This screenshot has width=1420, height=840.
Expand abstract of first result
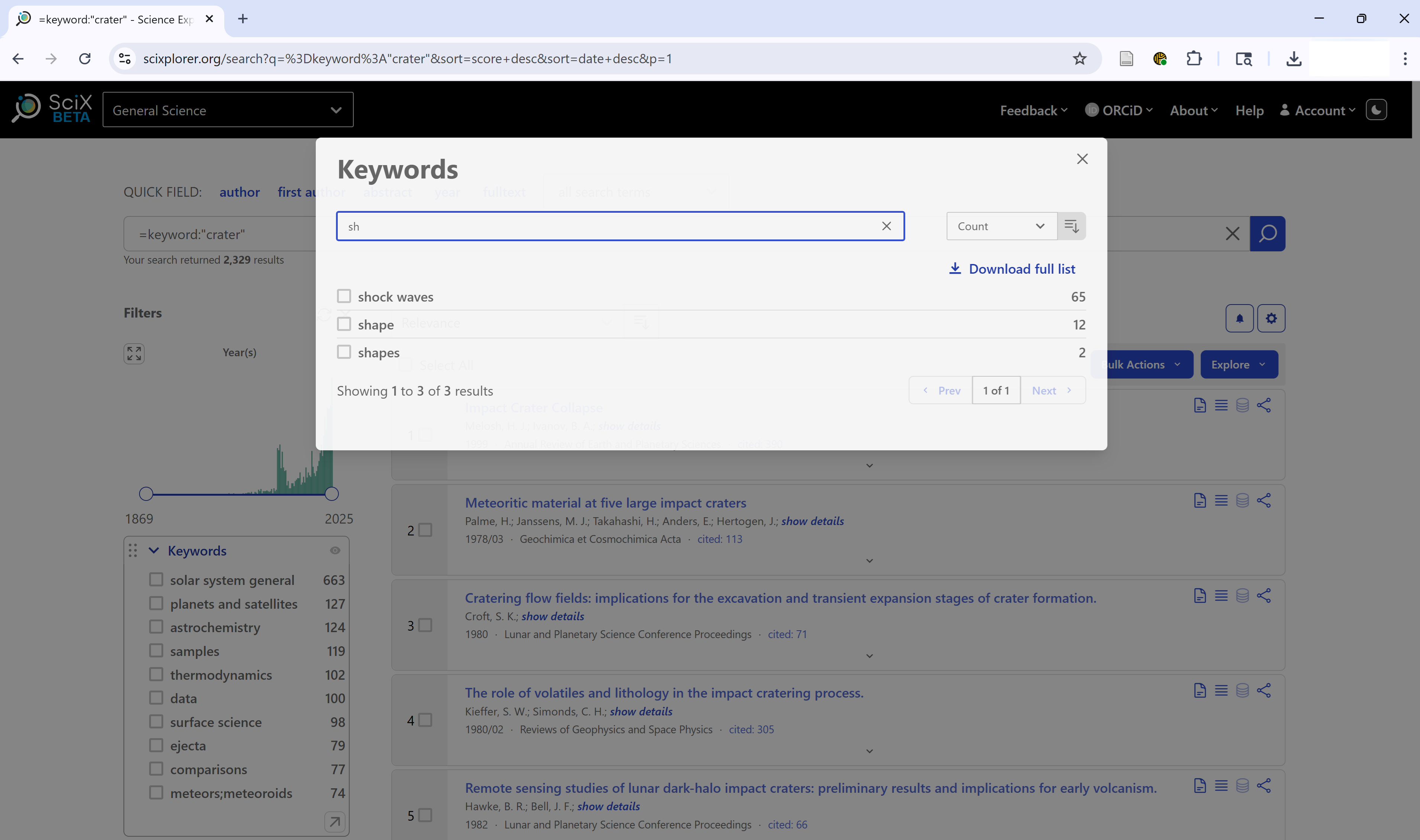coord(870,466)
